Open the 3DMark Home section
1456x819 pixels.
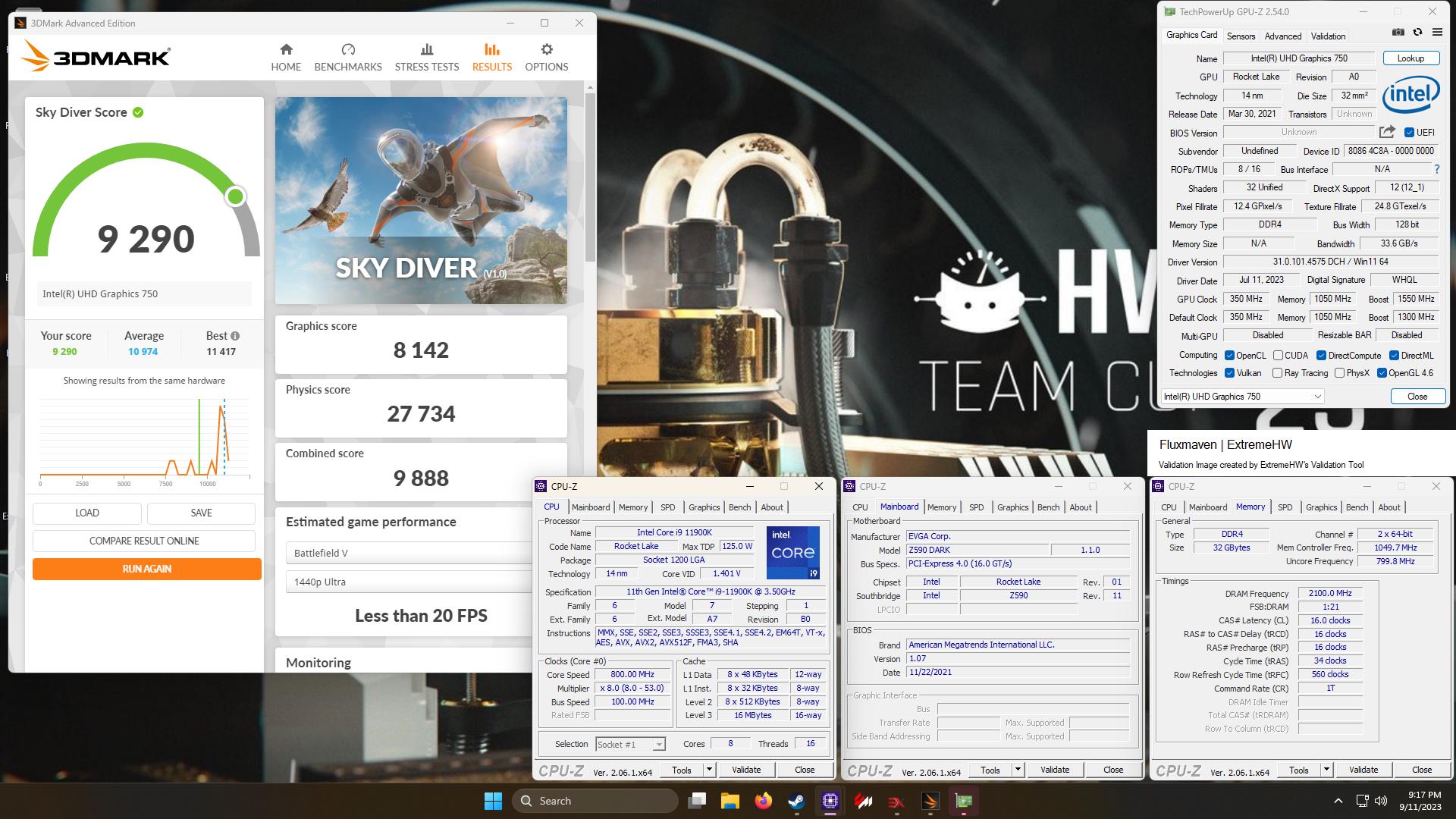(286, 58)
